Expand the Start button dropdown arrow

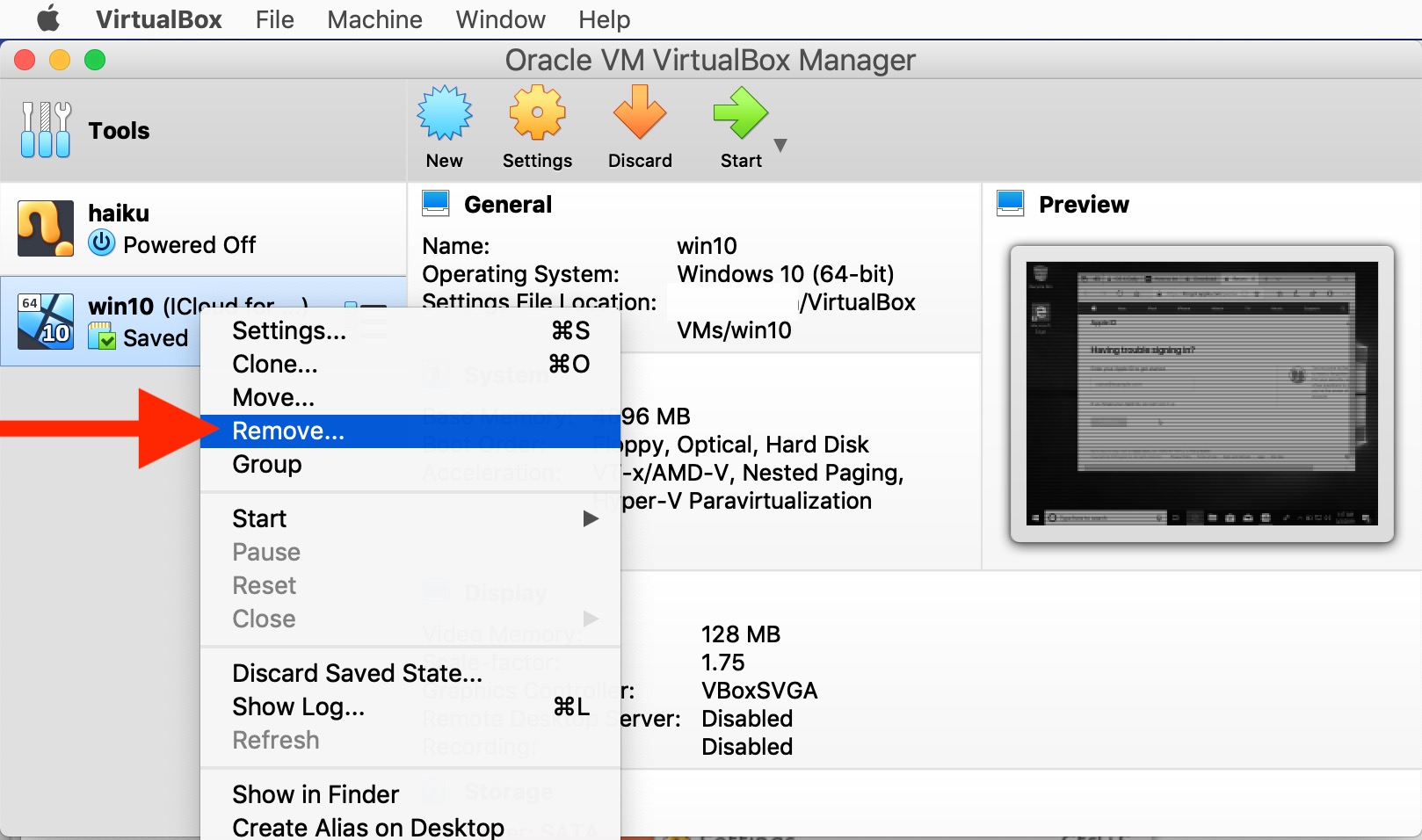click(780, 145)
